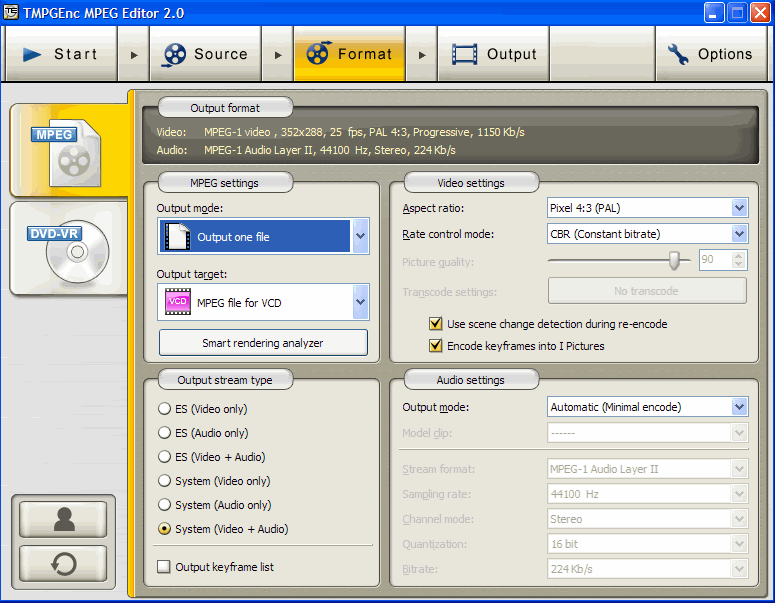Click the No transcode button
Viewport: 775px width, 603px height.
coord(647,291)
